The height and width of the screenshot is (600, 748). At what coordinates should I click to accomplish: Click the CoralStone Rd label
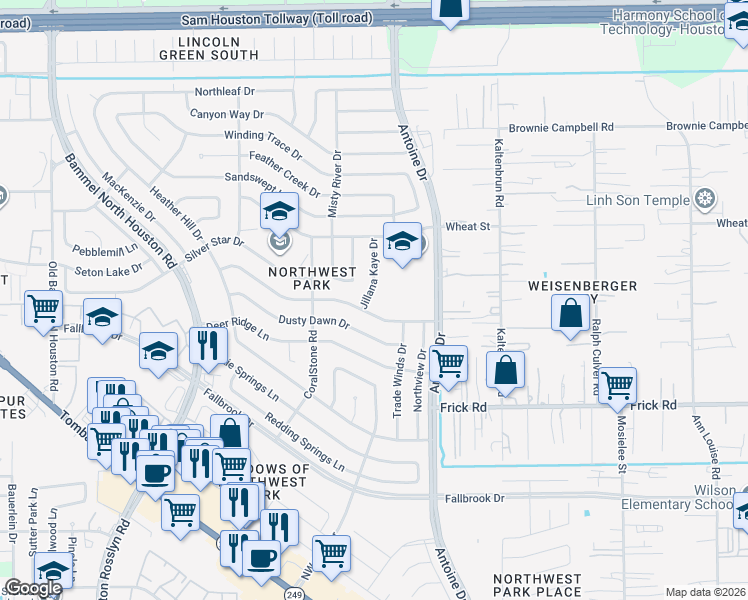tap(311, 365)
